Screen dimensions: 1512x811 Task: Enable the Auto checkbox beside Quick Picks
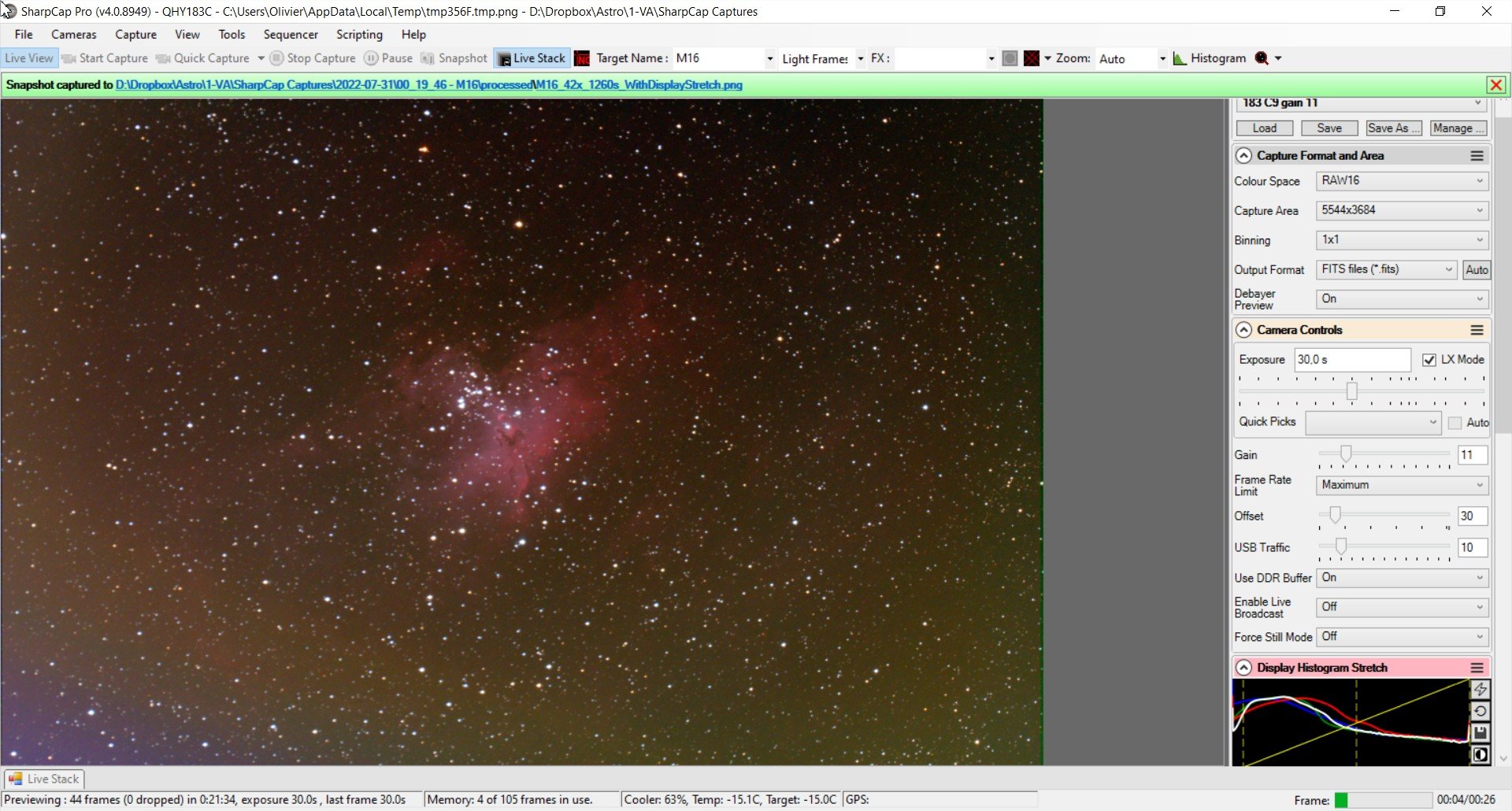tap(1455, 423)
